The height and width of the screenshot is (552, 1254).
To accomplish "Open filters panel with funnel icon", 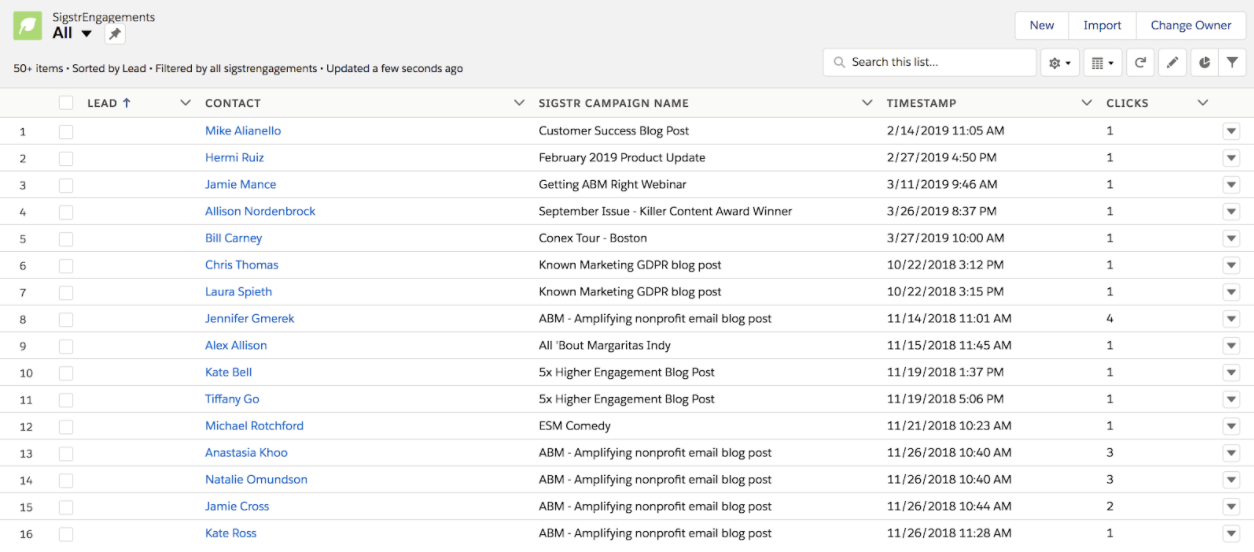I will tap(1233, 63).
